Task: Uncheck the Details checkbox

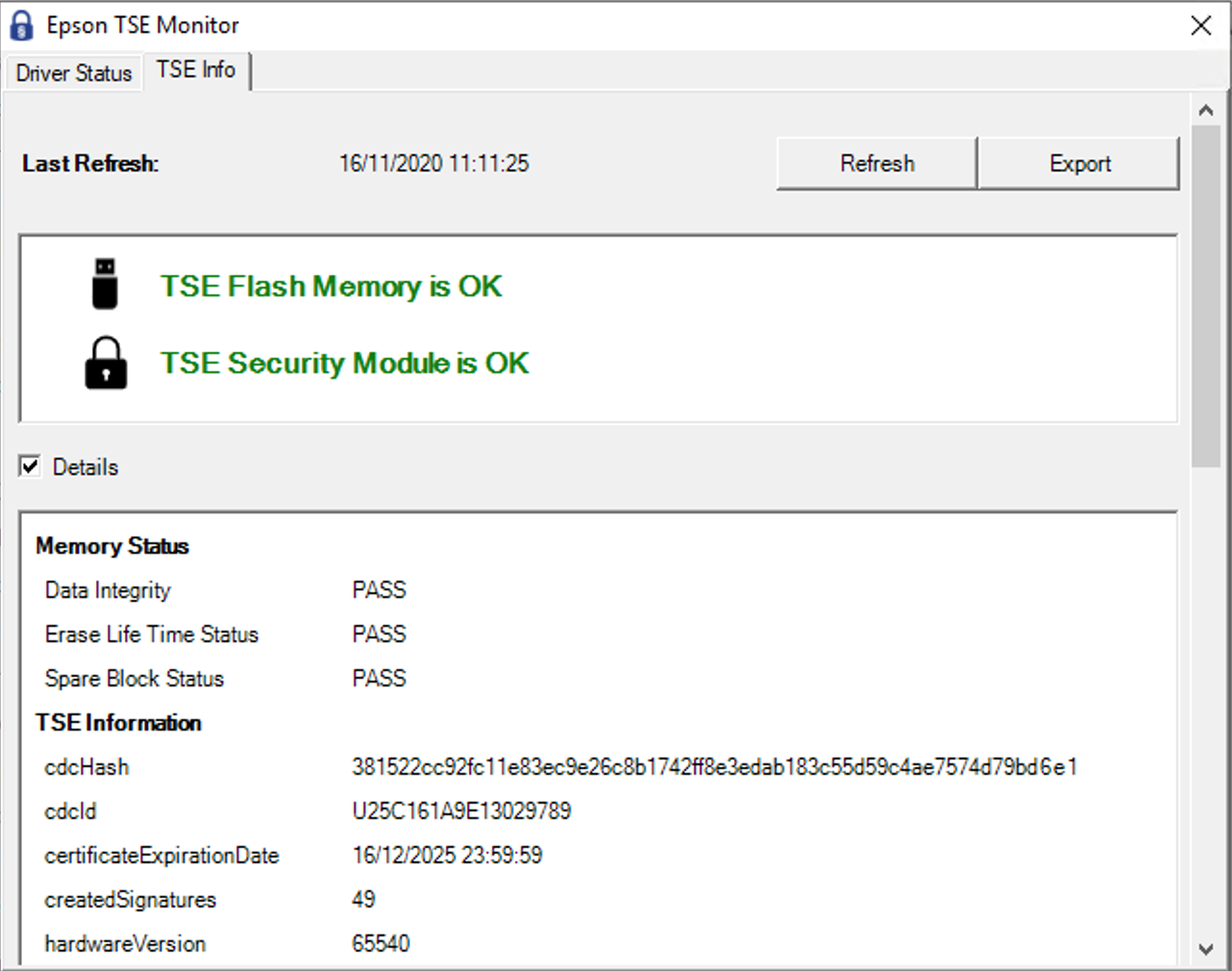Action: coord(31,467)
